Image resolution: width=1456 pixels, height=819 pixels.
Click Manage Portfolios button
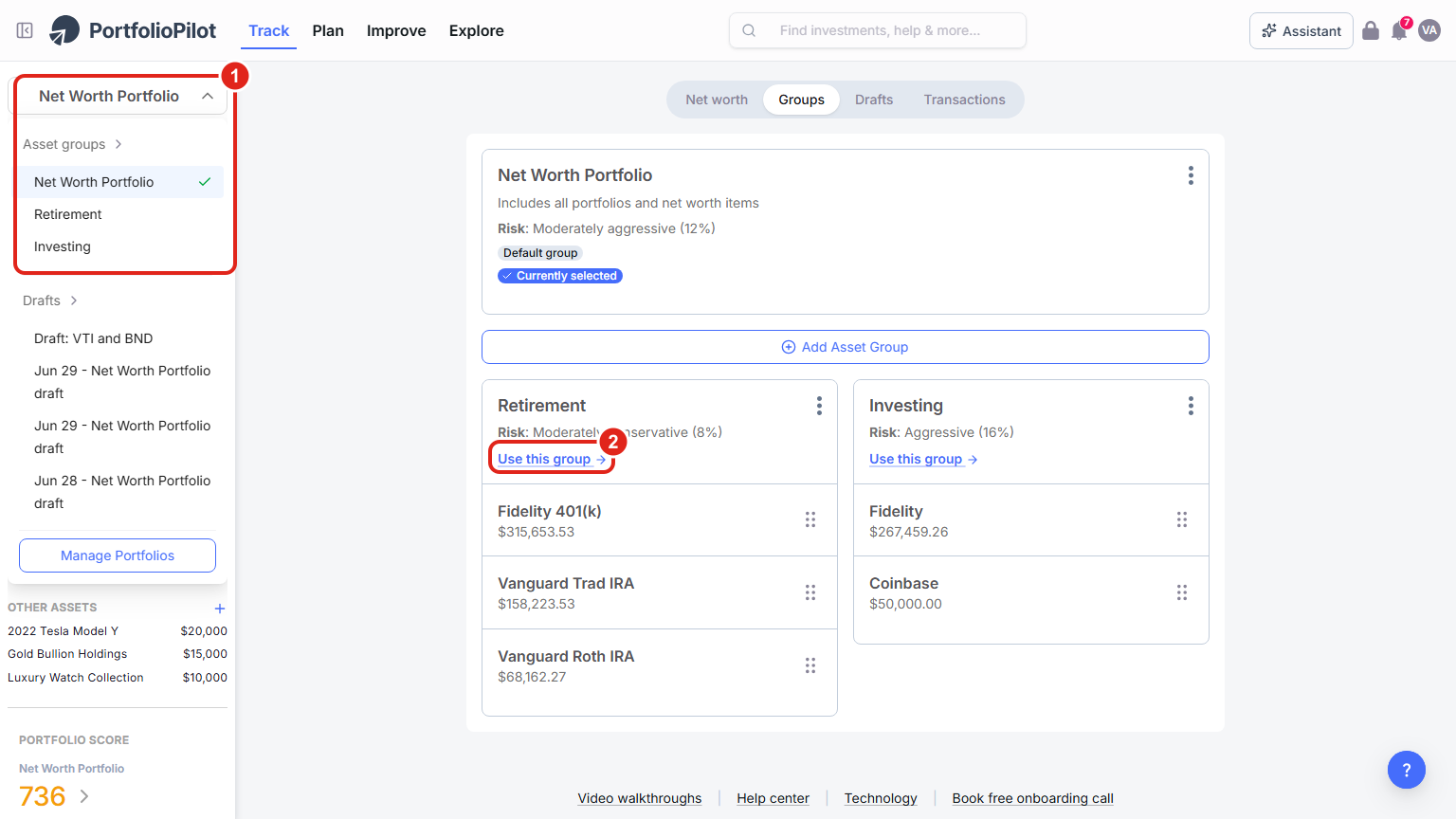point(118,555)
